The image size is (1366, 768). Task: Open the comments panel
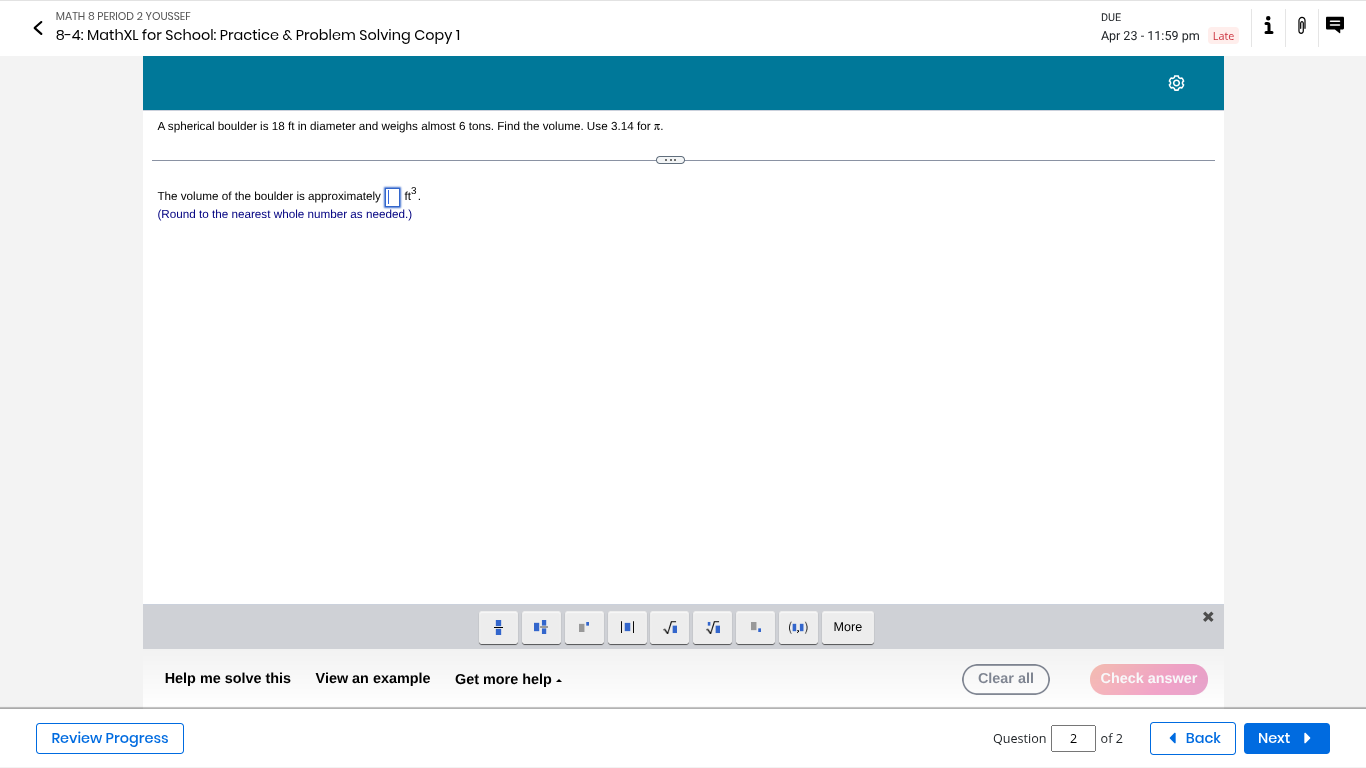coord(1334,25)
